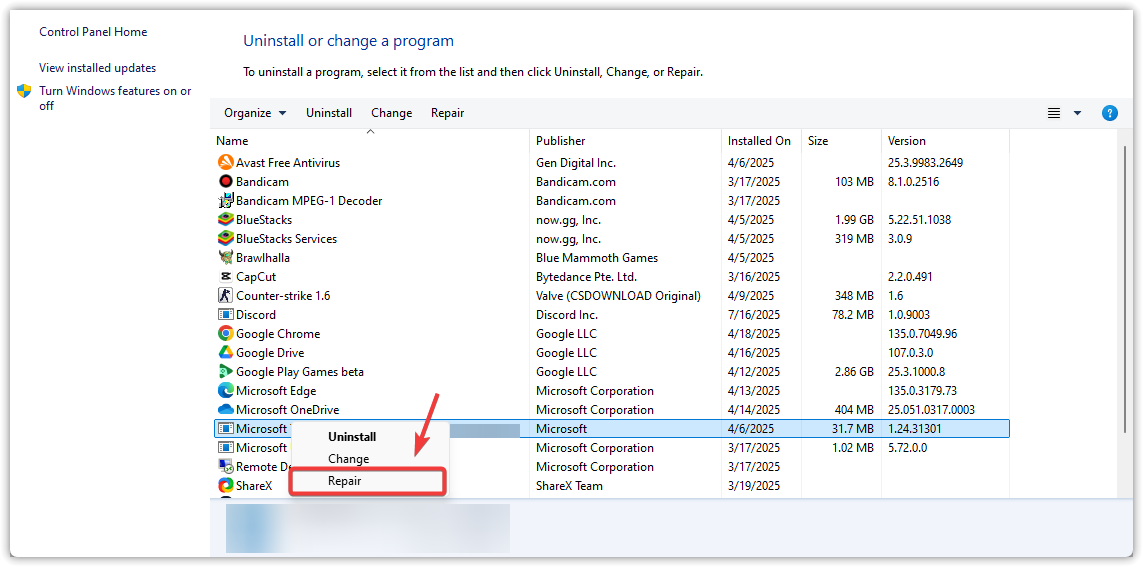This screenshot has width=1143, height=567.
Task: Click Change in the toolbar
Action: (x=391, y=113)
